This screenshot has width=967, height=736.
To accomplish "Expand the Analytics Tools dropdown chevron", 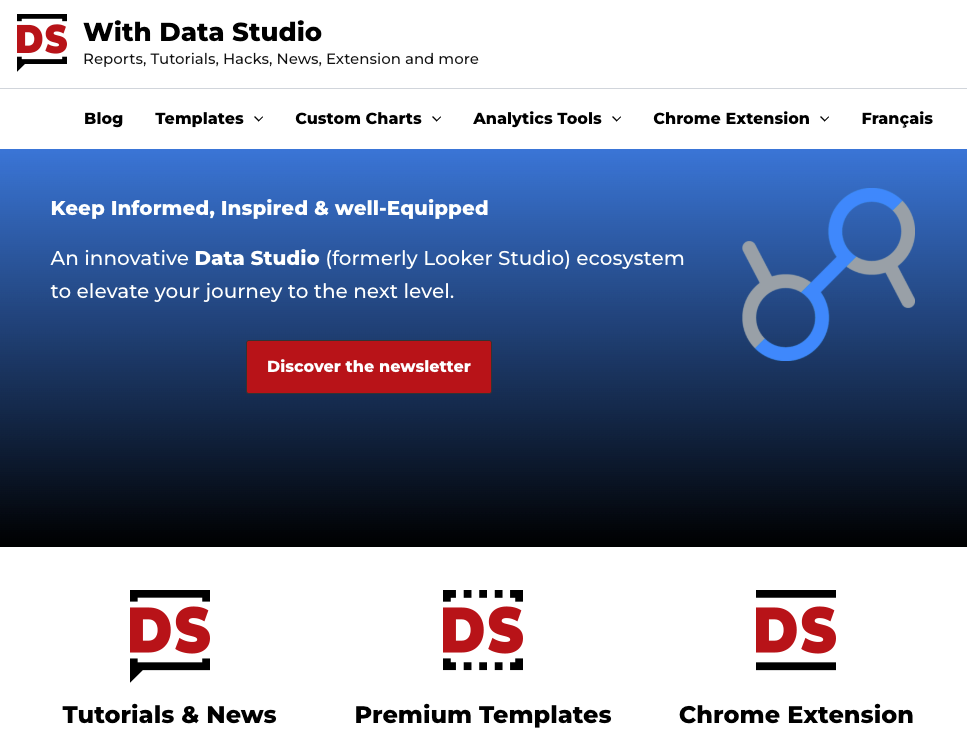I will pyautogui.click(x=617, y=118).
